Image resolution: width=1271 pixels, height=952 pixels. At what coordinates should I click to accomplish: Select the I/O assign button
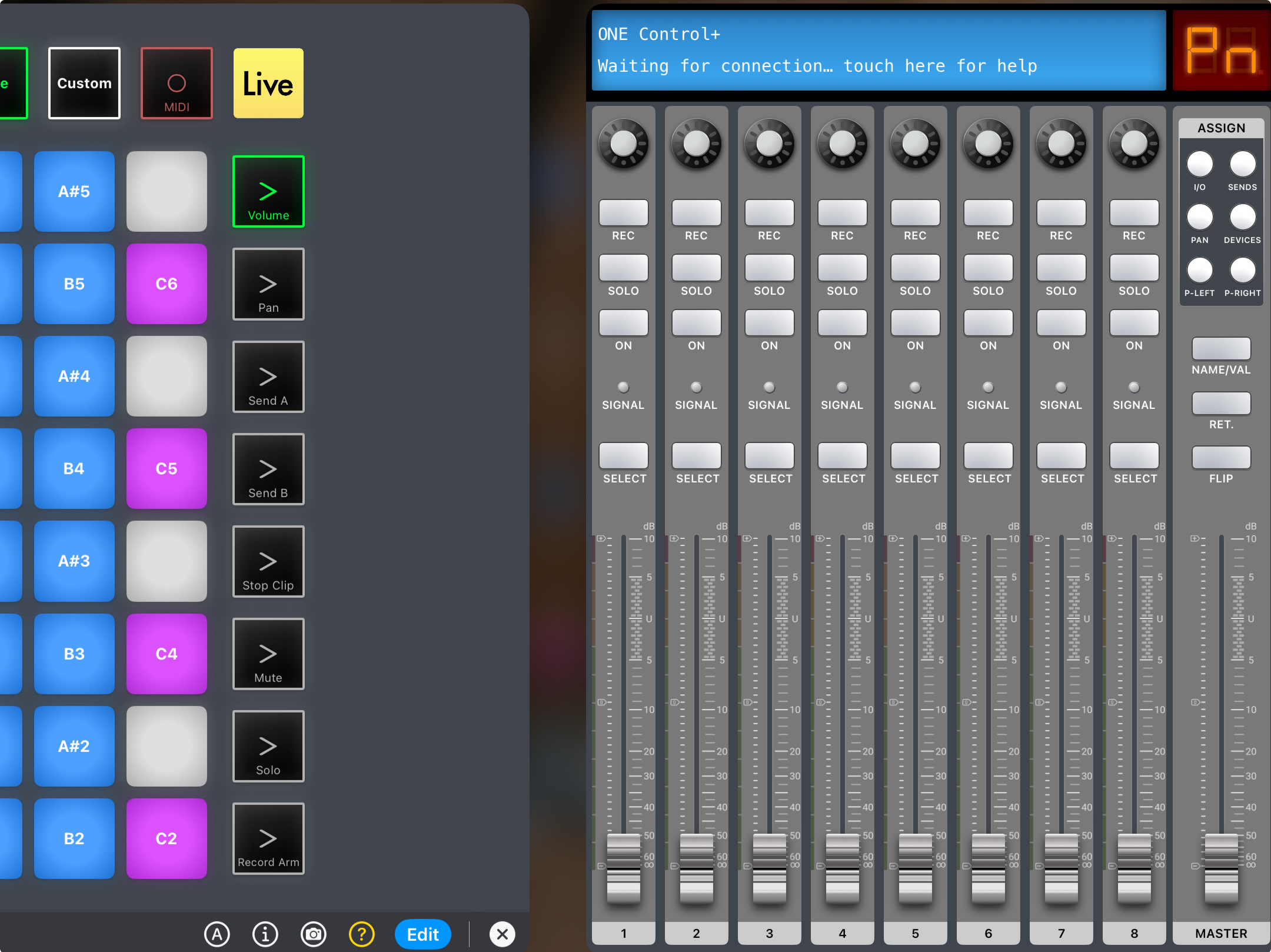(1200, 164)
